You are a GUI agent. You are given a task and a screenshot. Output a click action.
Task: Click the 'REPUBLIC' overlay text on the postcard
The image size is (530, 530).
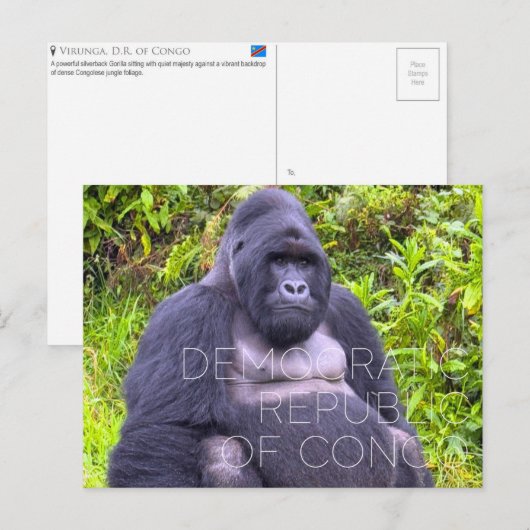[x=364, y=408]
